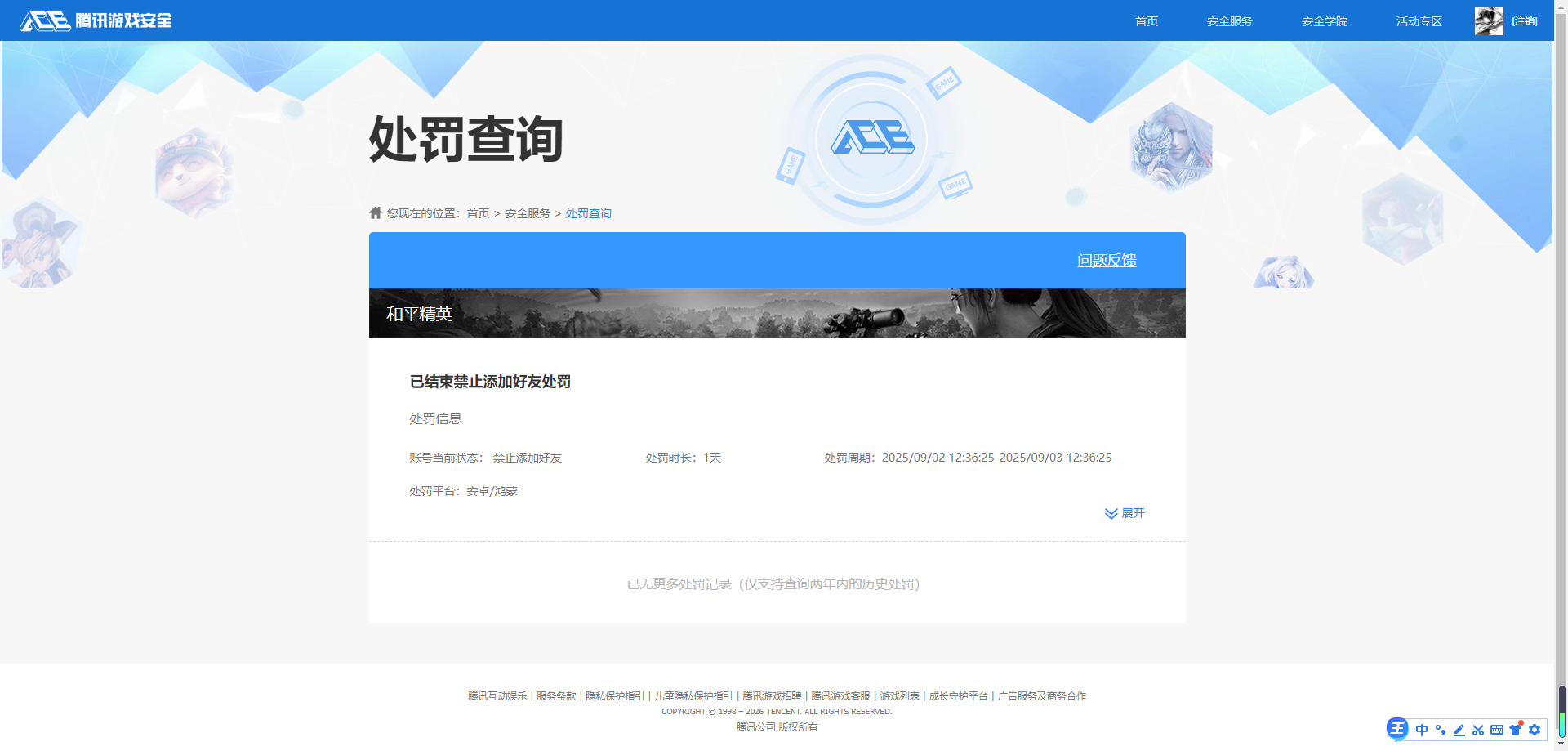This screenshot has width=1568, height=751.
Task: Open the 隐私保护指引 footer link
Action: pyautogui.click(x=615, y=696)
